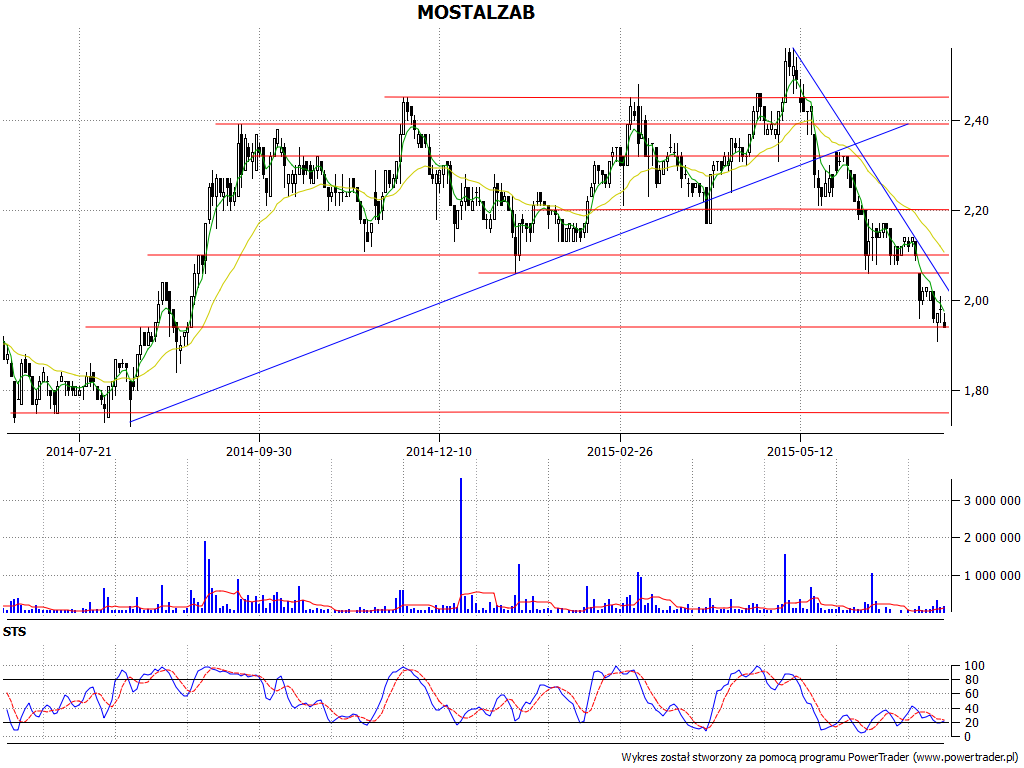Click the 2,00 price axis label
This screenshot has width=1024, height=768.
(976, 300)
